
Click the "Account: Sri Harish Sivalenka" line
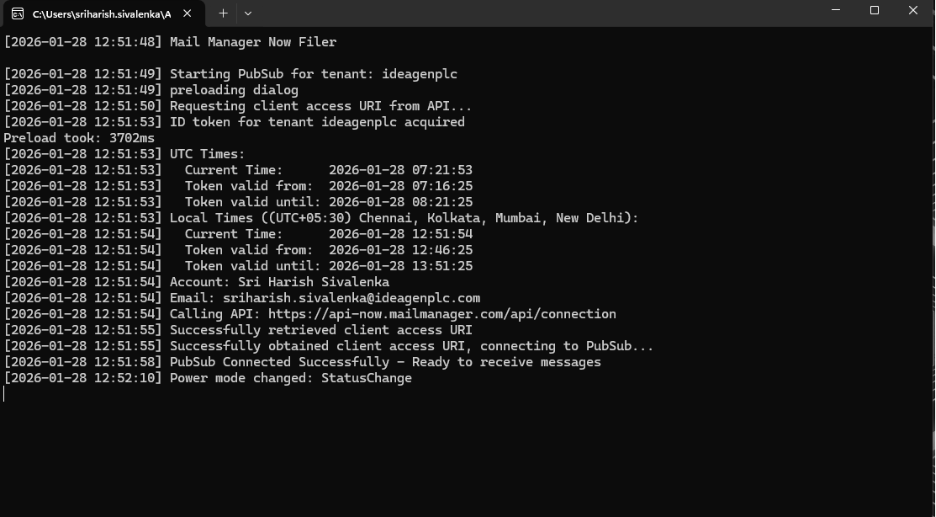click(279, 282)
